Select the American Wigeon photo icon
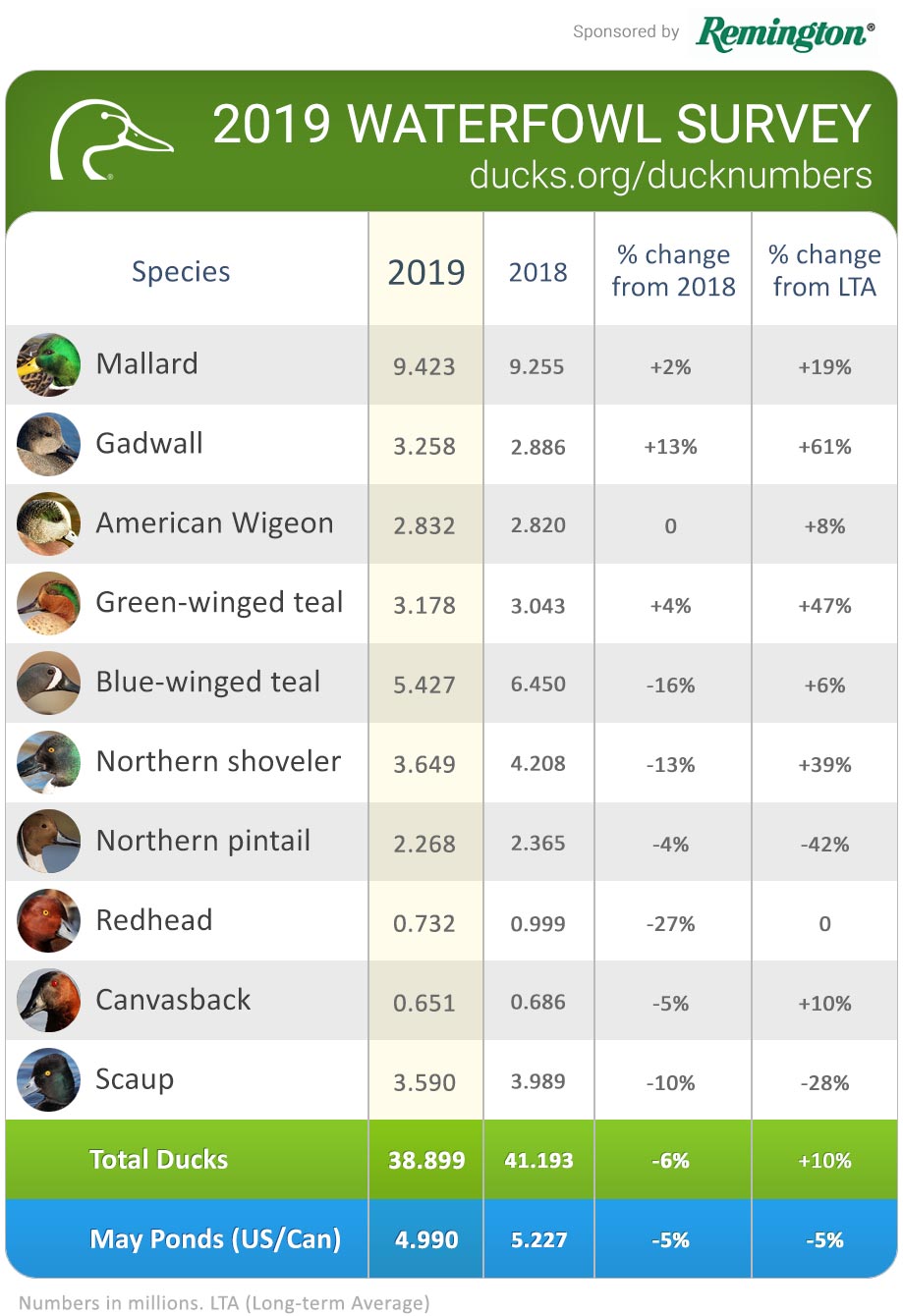Image resolution: width=903 pixels, height=1316 pixels. pyautogui.click(x=48, y=524)
